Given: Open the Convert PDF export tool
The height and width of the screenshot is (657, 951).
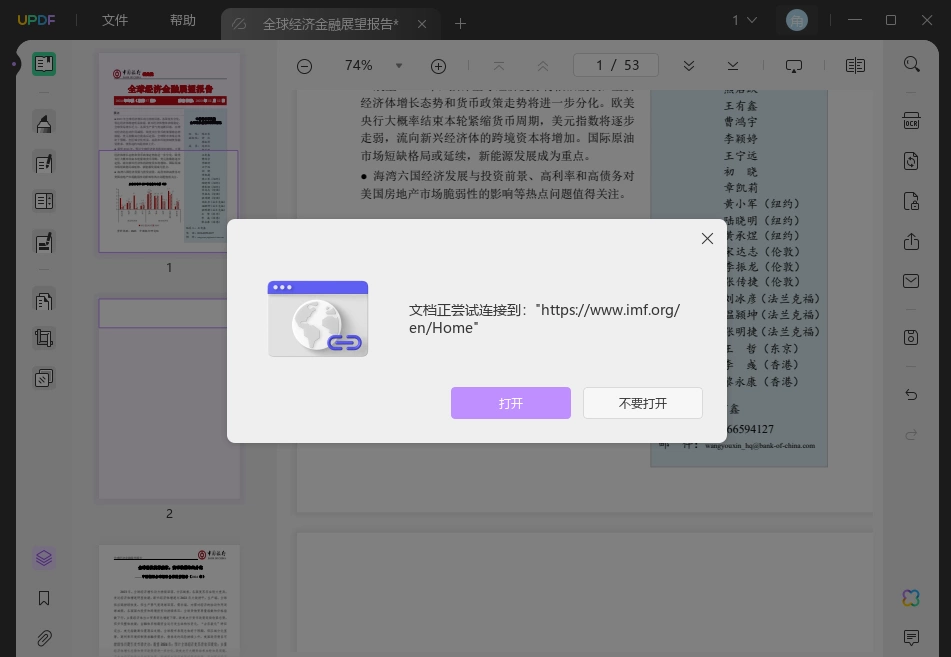Looking at the screenshot, I should click(x=911, y=161).
